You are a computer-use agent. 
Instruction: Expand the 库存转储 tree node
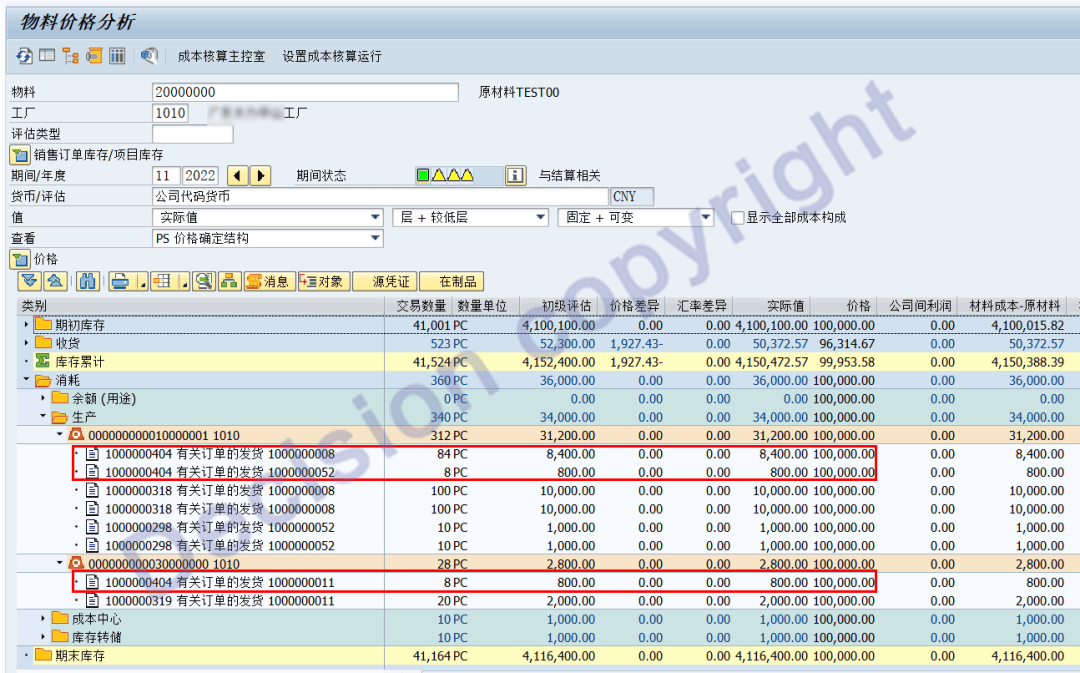(43, 636)
